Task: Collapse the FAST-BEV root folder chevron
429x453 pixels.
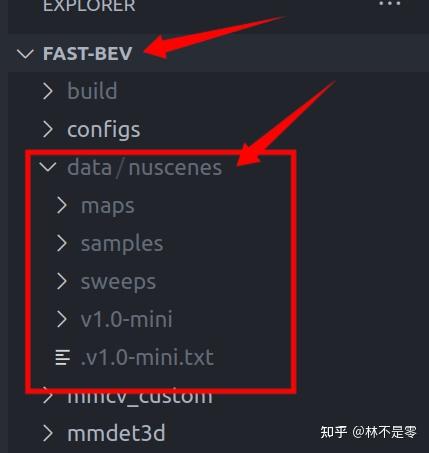Action: [x=25, y=54]
